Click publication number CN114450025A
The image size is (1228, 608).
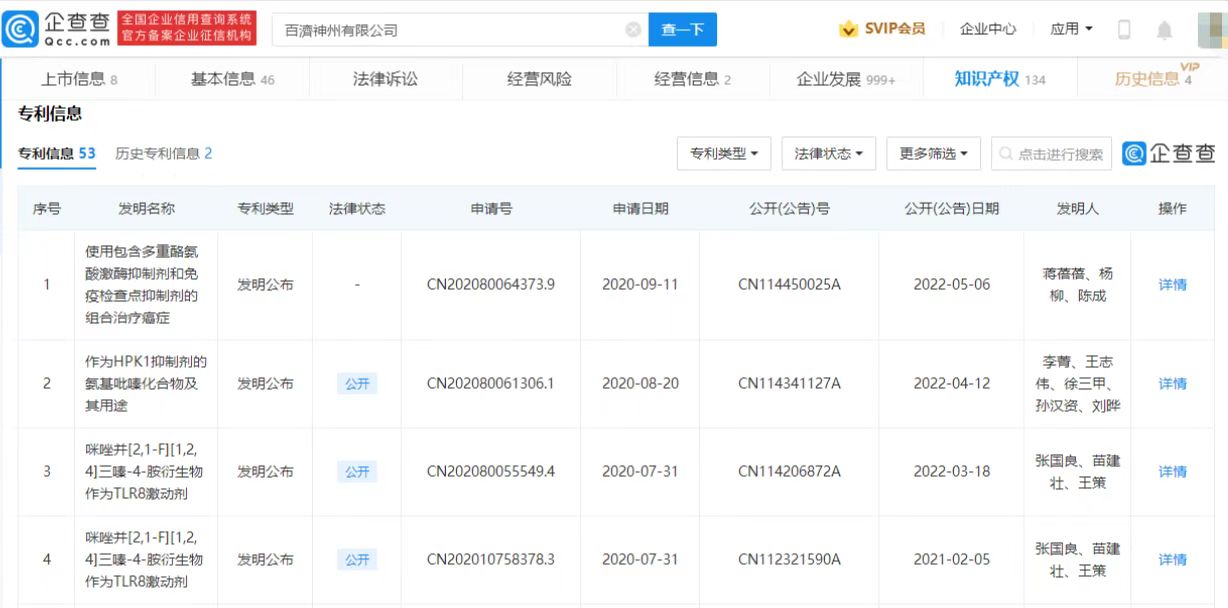click(x=789, y=284)
